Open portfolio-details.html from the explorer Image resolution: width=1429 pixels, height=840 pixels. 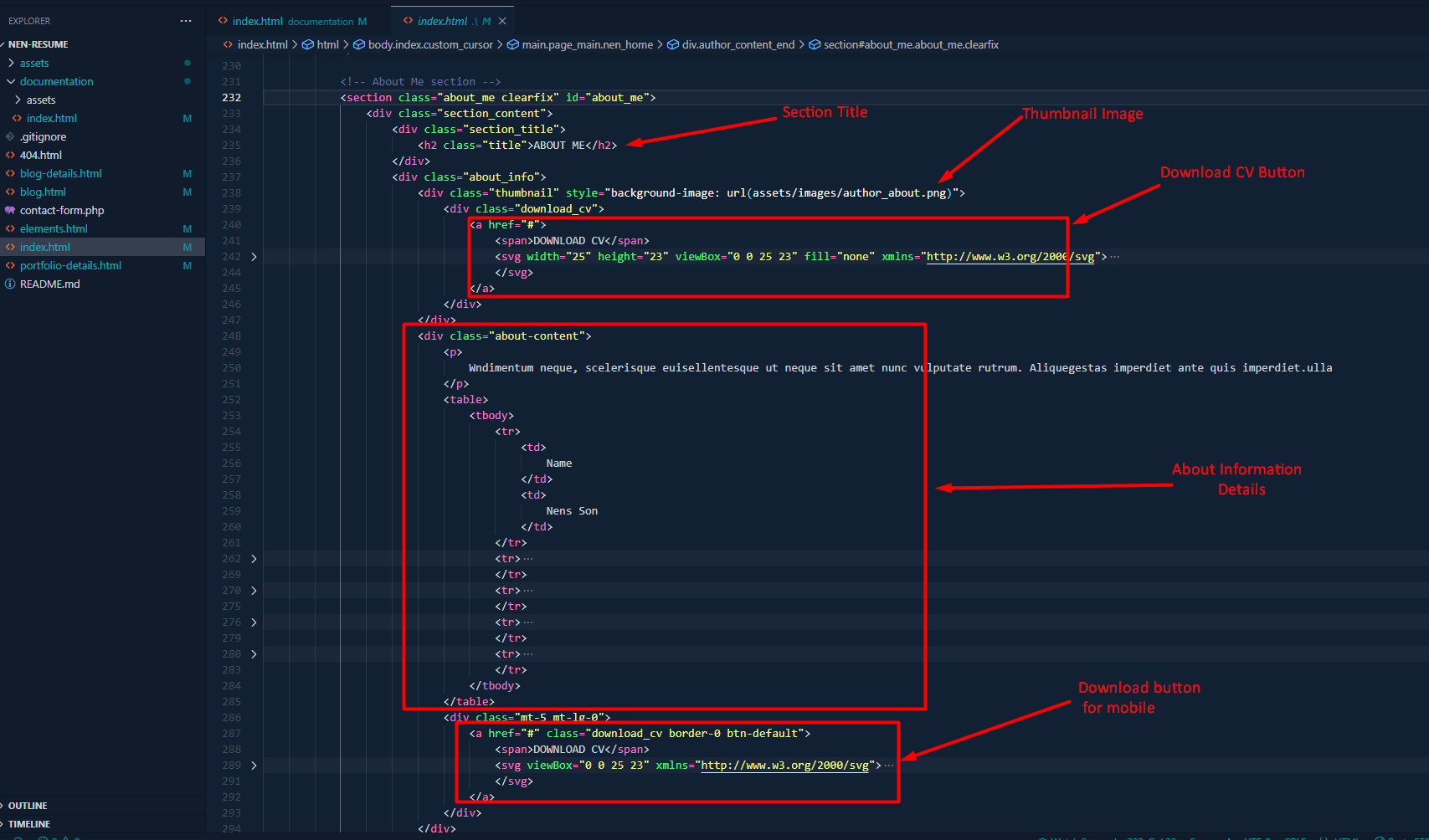(x=70, y=266)
